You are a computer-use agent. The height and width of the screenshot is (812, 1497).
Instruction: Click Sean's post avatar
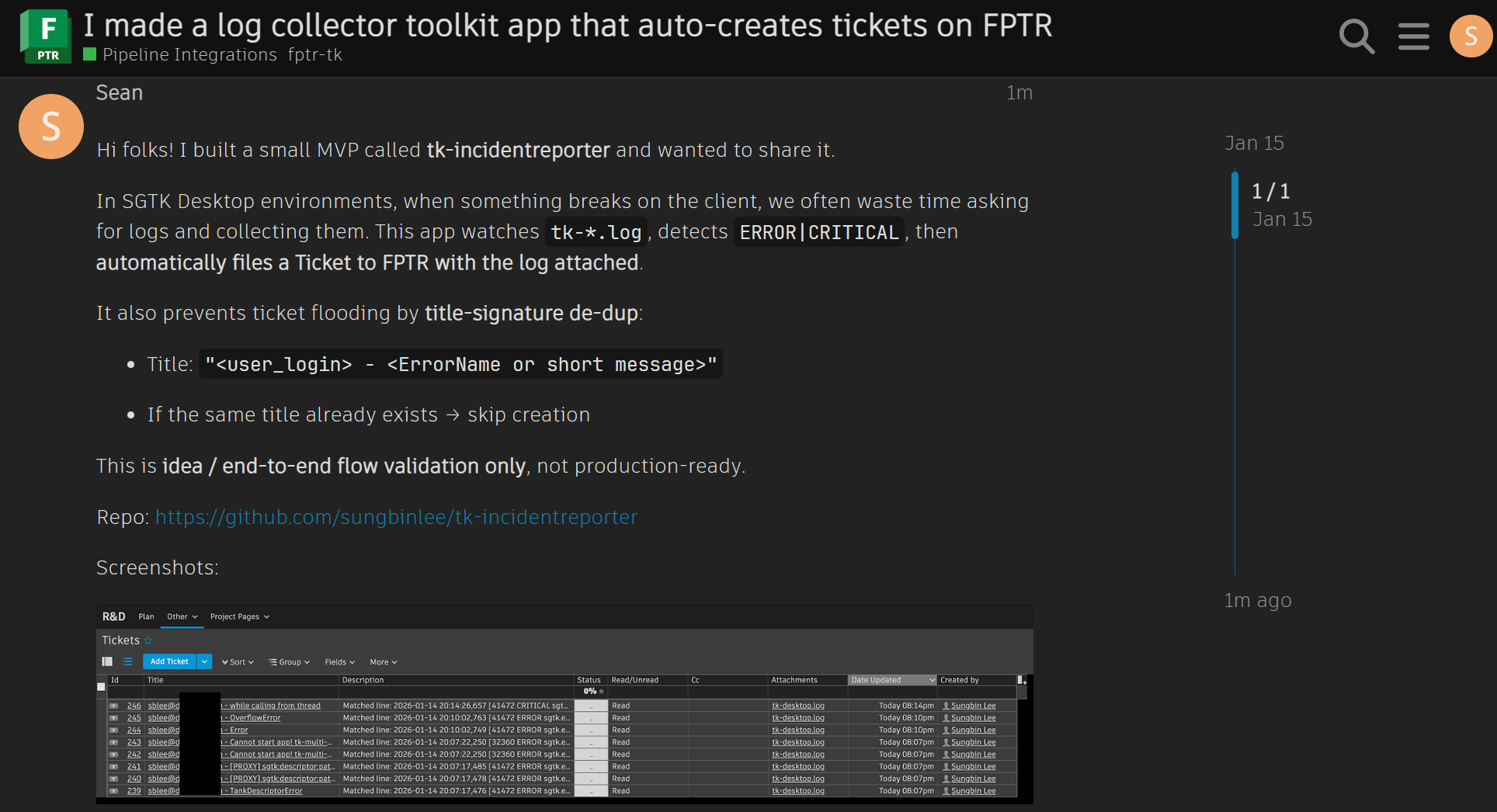click(x=51, y=127)
